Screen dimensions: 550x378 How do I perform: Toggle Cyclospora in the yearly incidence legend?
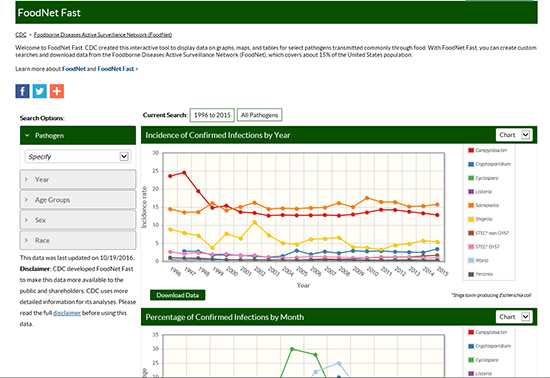point(483,178)
